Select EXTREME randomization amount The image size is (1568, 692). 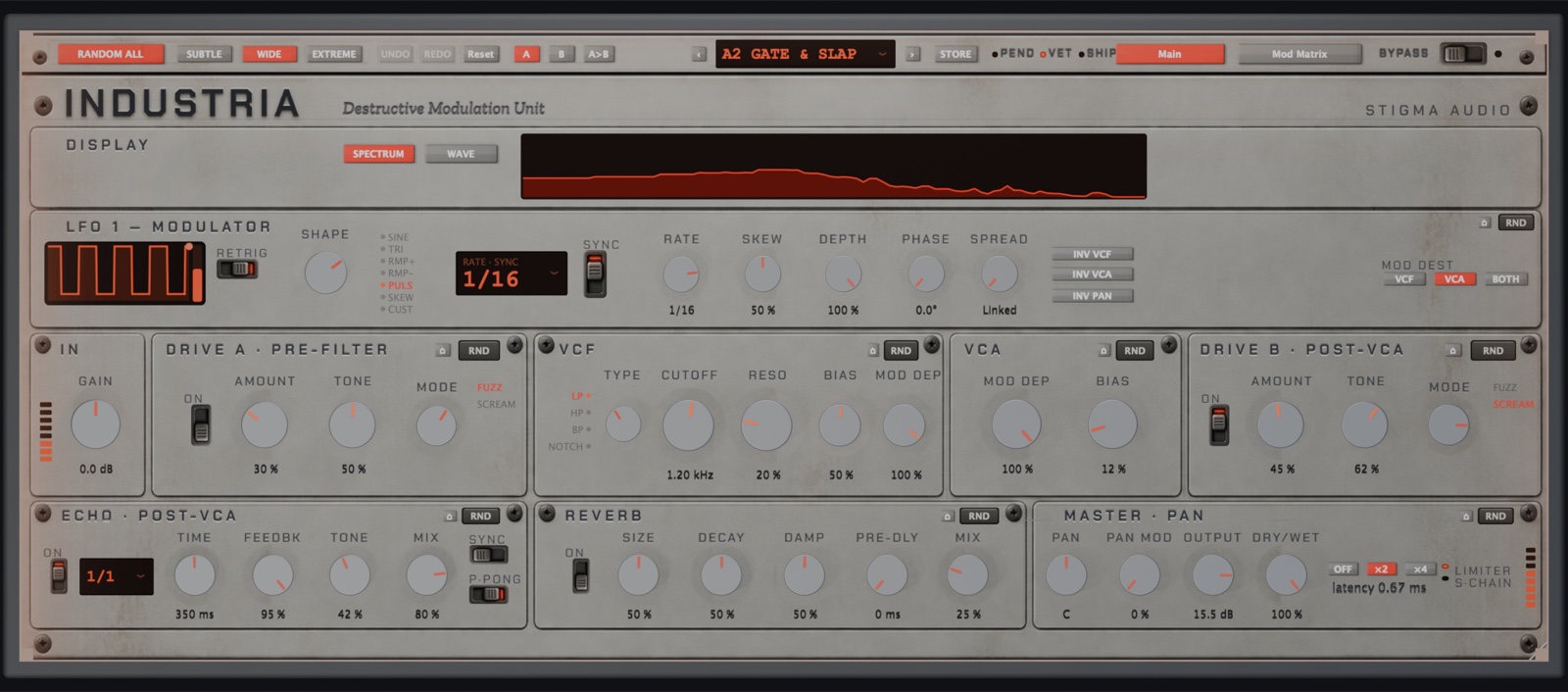(x=334, y=54)
